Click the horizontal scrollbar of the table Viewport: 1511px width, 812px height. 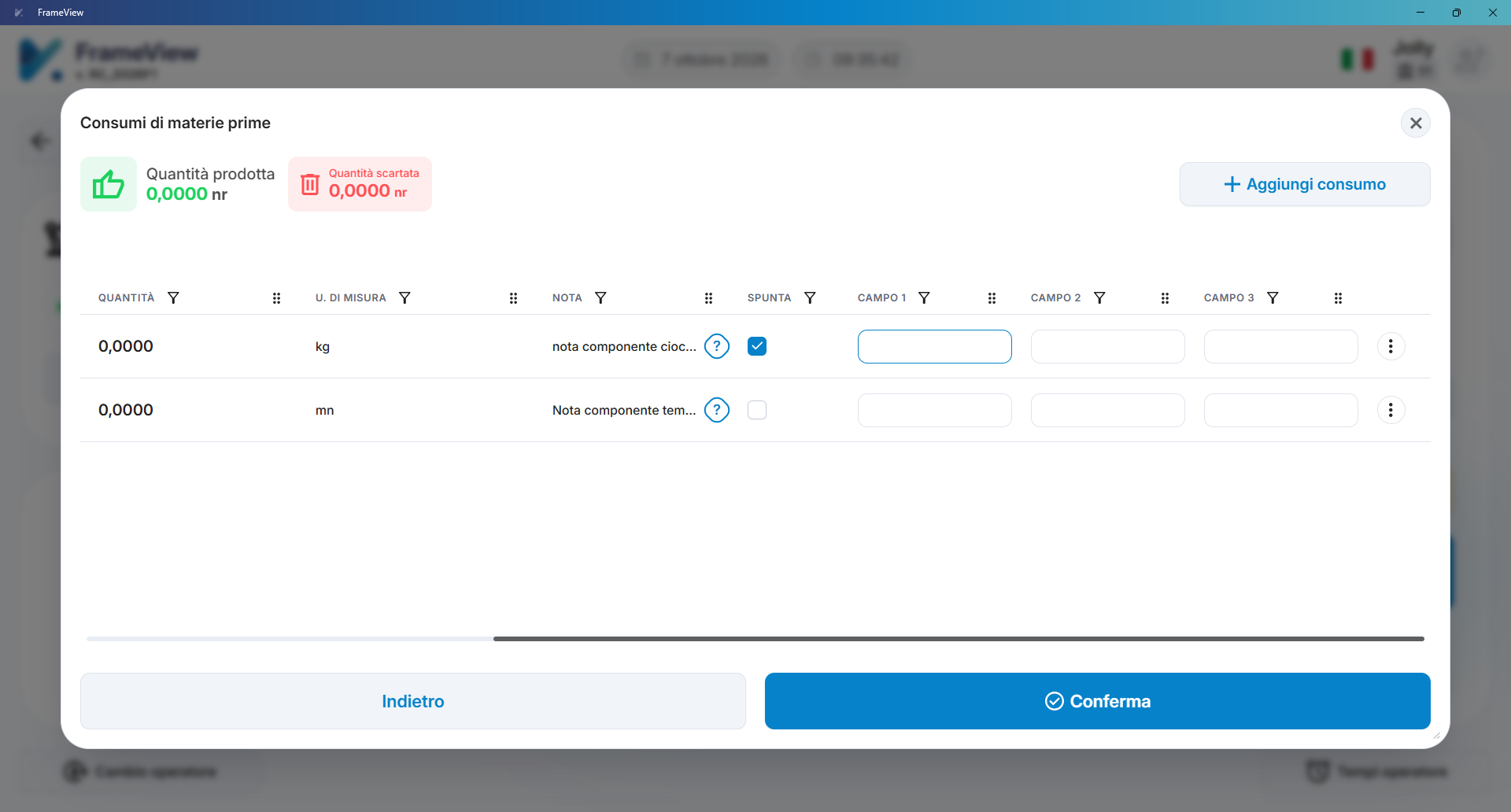[x=959, y=639]
